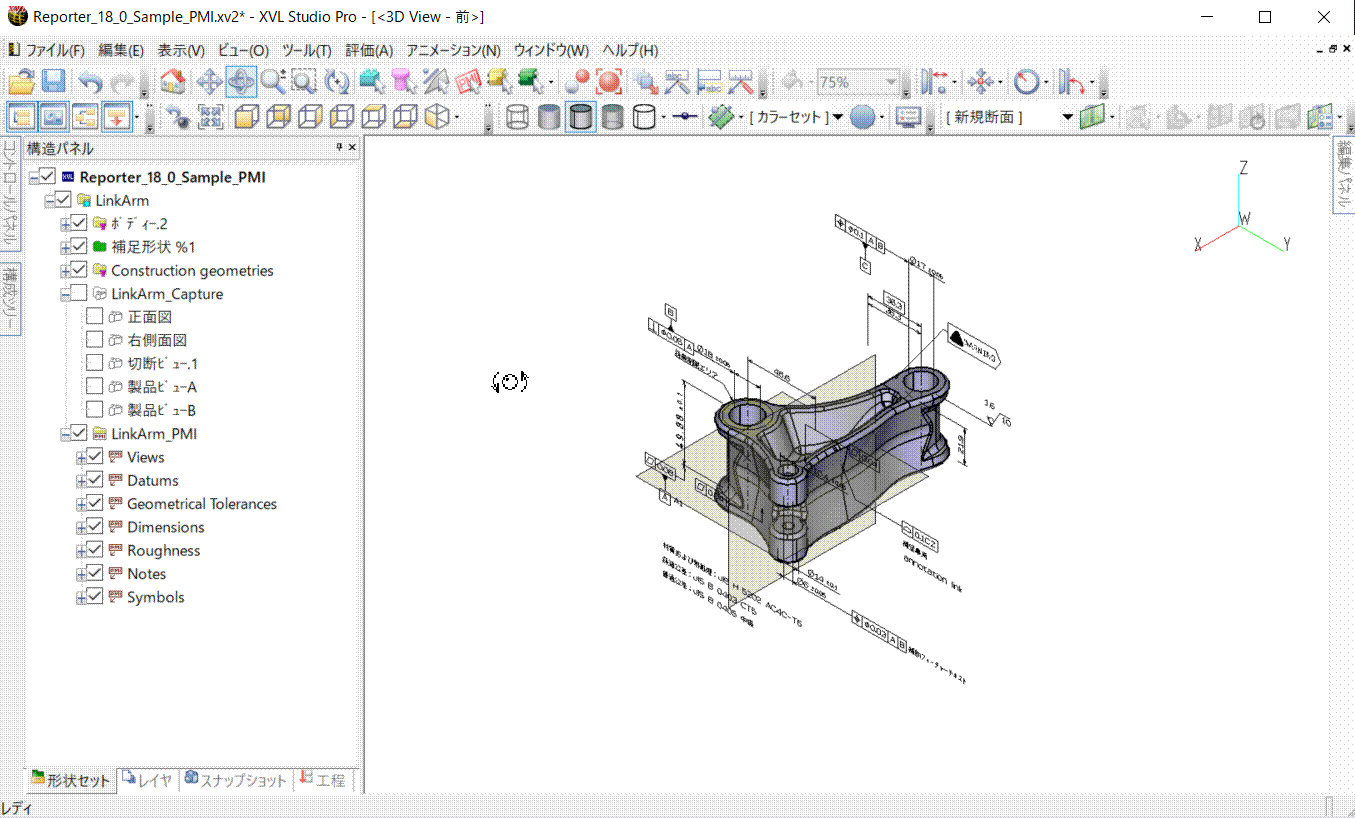1355x818 pixels.
Task: Open the 編集パネル side tab
Action: (1343, 175)
